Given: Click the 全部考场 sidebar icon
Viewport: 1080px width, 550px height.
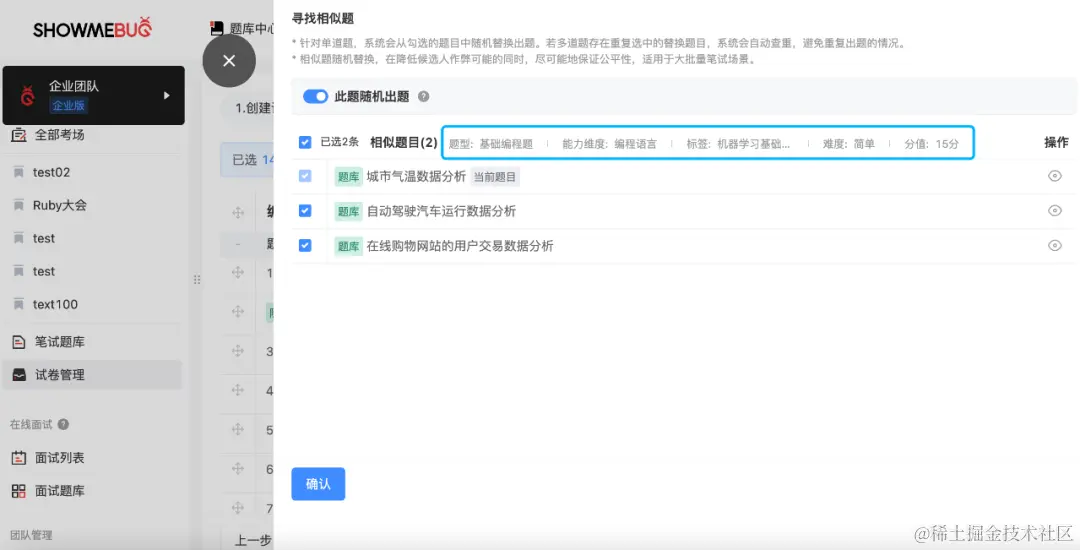Looking at the screenshot, I should tap(19, 135).
